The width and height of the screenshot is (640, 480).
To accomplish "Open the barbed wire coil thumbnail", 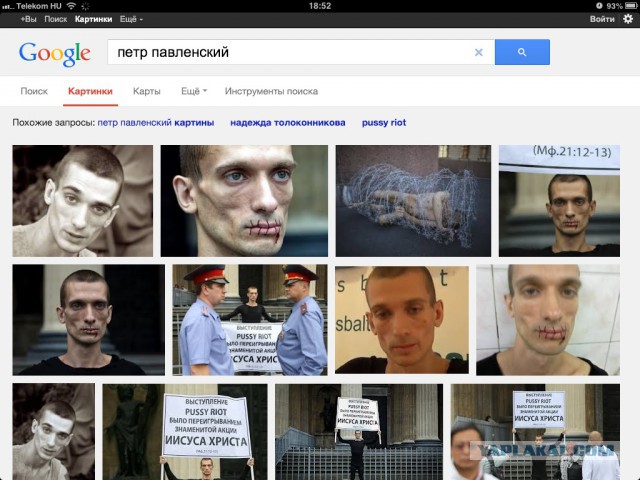I will click(x=413, y=201).
